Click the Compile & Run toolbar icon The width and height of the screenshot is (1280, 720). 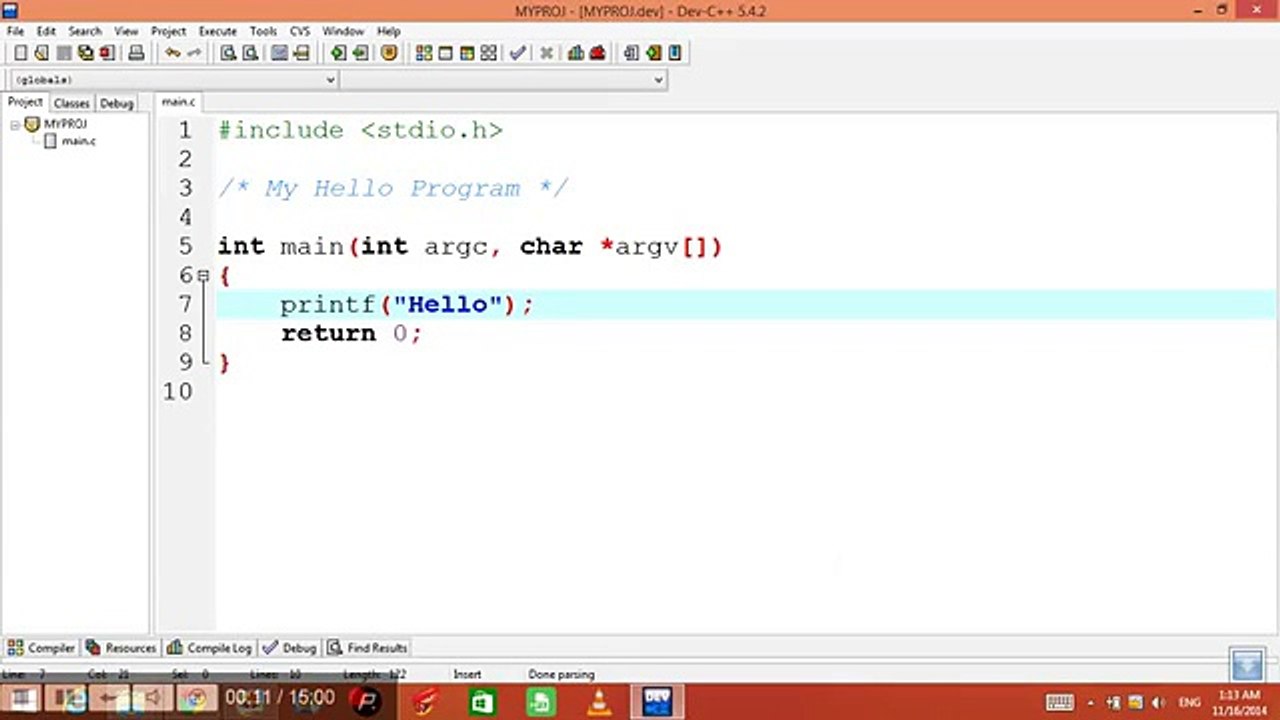pyautogui.click(x=467, y=53)
